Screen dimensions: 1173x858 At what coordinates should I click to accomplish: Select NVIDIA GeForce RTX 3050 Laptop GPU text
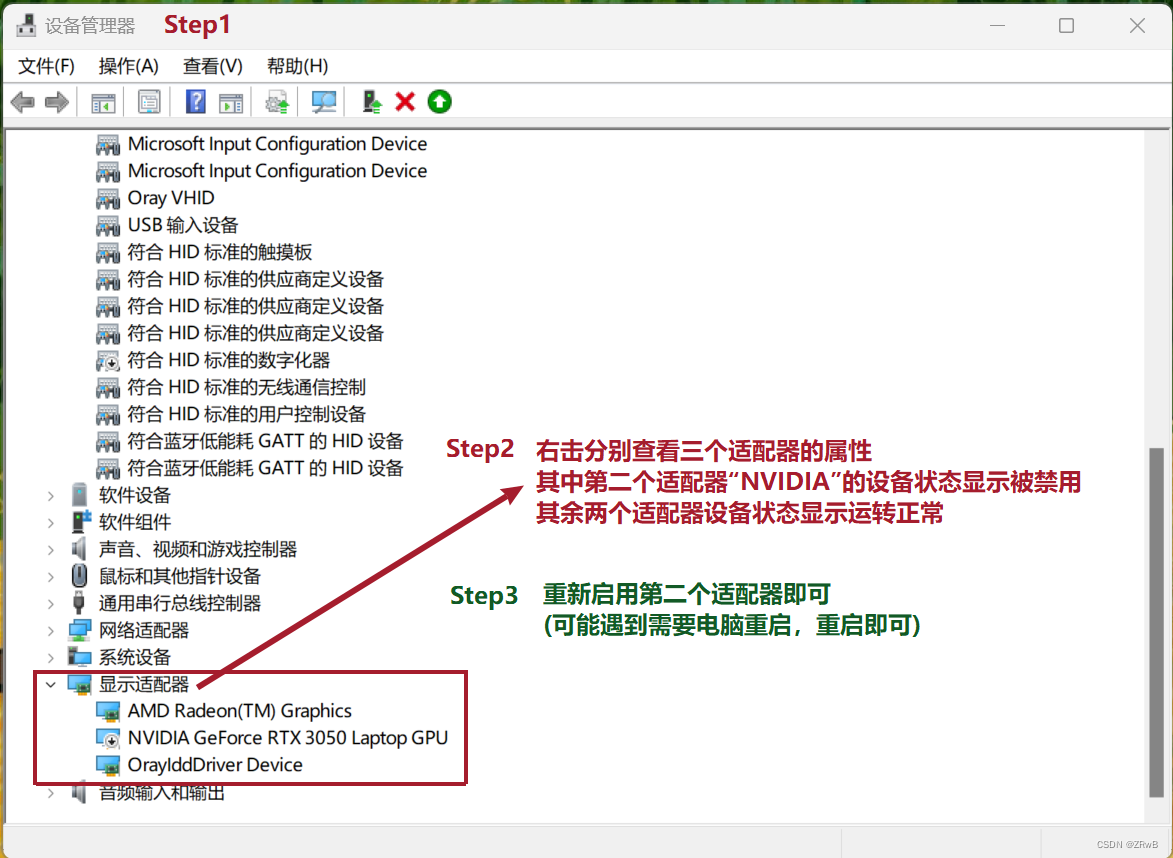coord(288,738)
